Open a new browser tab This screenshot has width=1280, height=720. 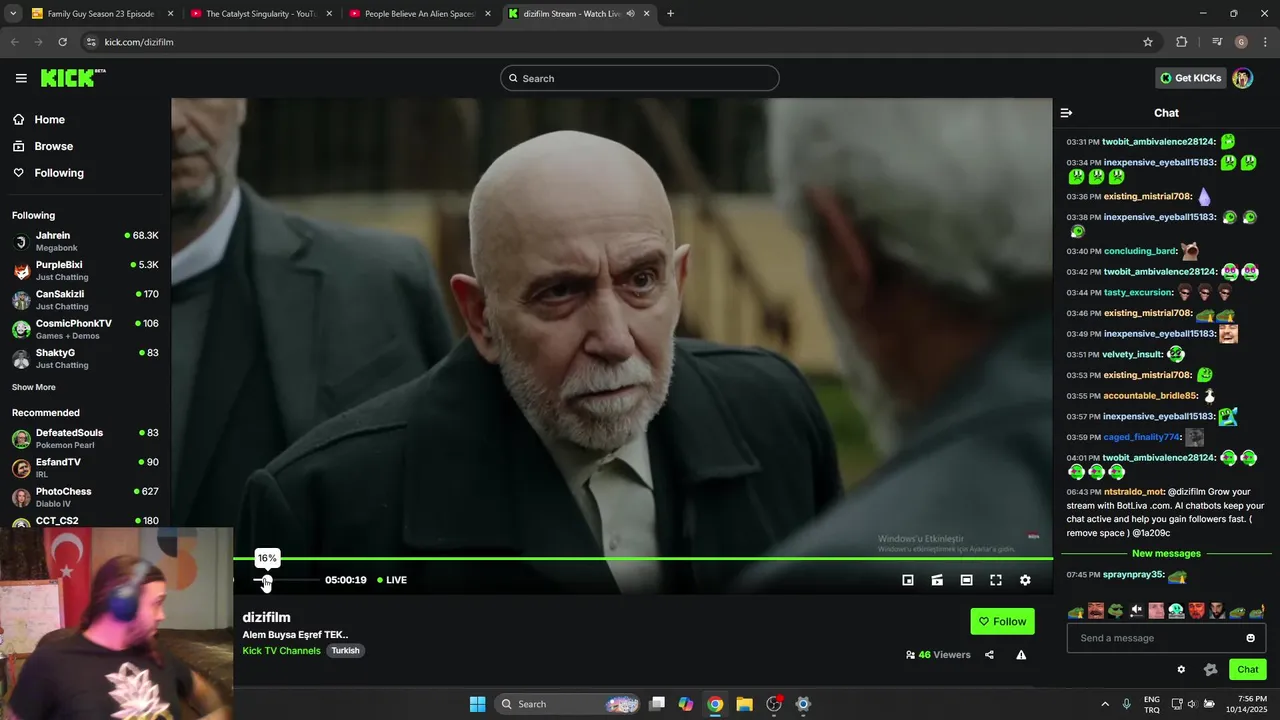(x=670, y=14)
